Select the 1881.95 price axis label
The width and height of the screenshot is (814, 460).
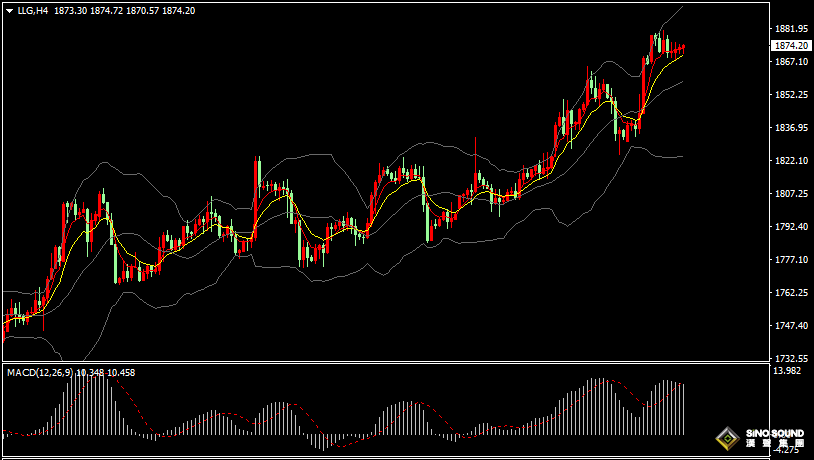tap(791, 29)
